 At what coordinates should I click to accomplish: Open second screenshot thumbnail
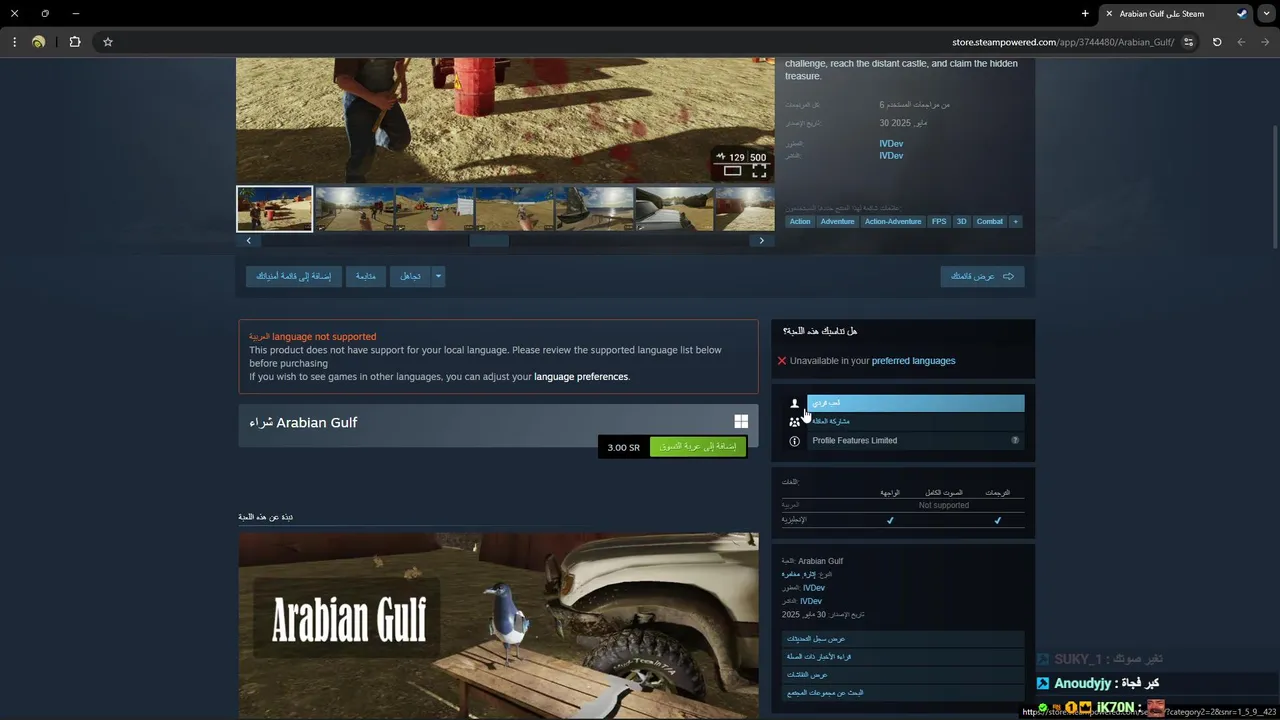click(x=355, y=208)
